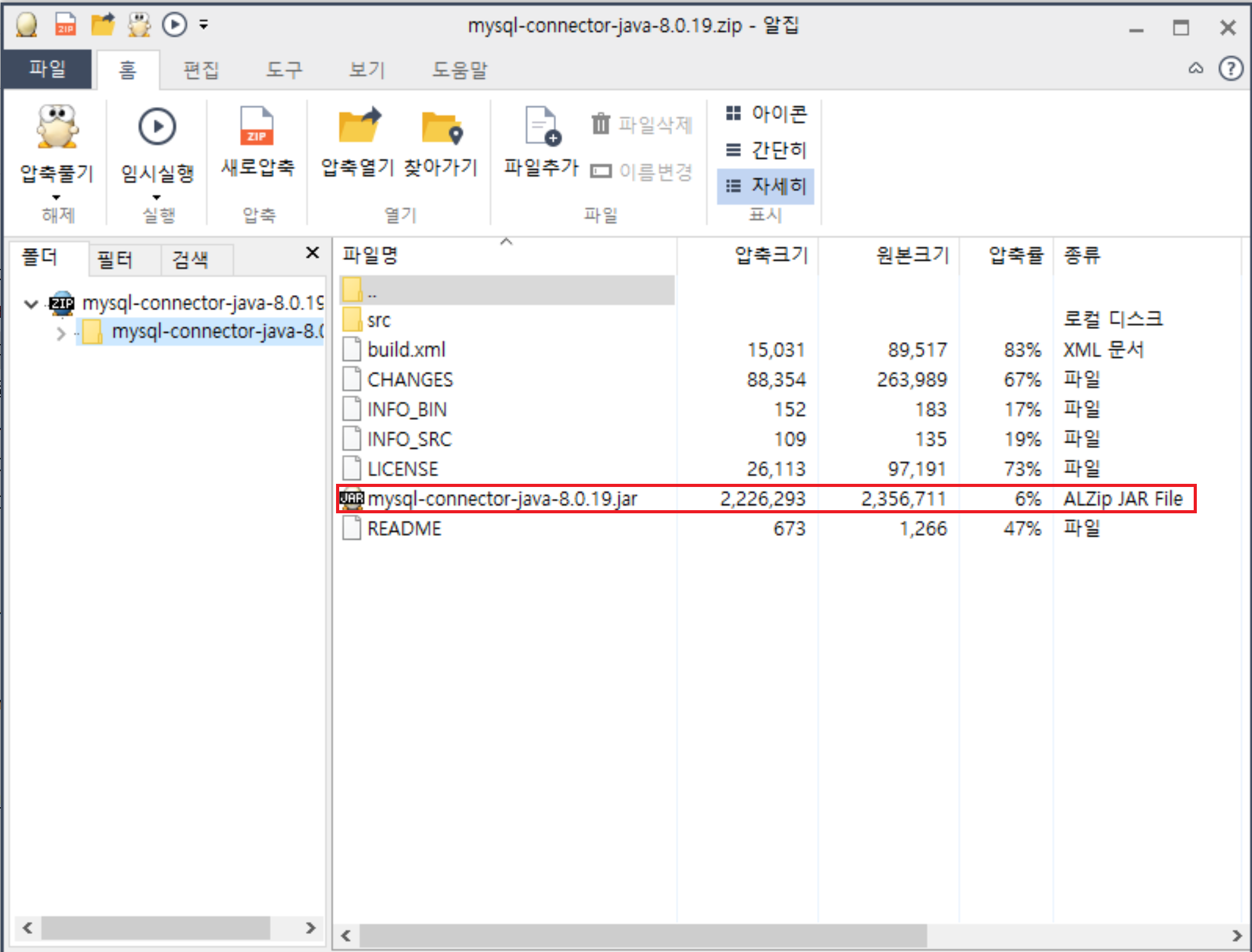The height and width of the screenshot is (952, 1252).
Task: Click the 새로압축 ZIP icon
Action: coord(256,127)
